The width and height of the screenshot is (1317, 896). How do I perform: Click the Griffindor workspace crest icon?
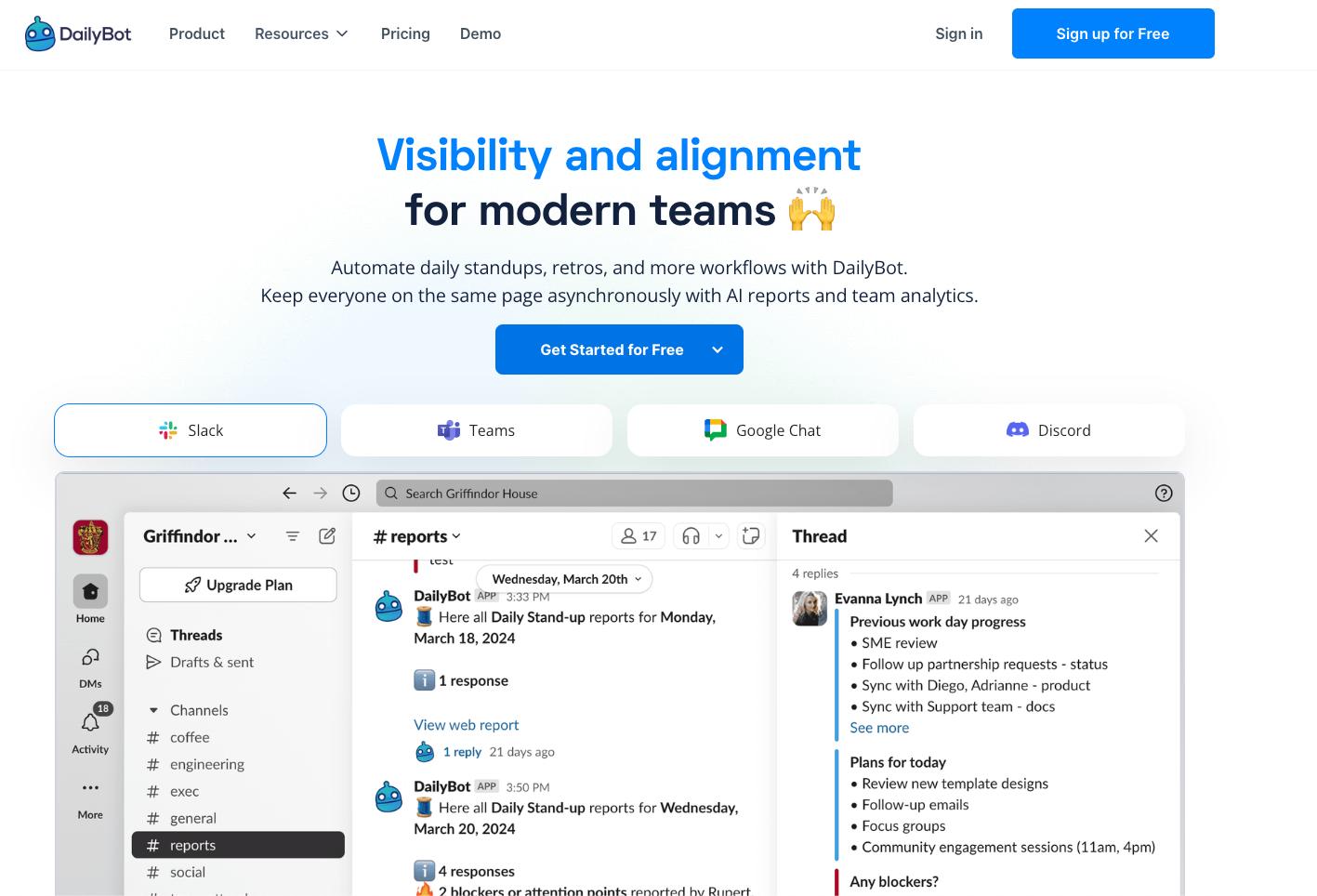tap(90, 537)
